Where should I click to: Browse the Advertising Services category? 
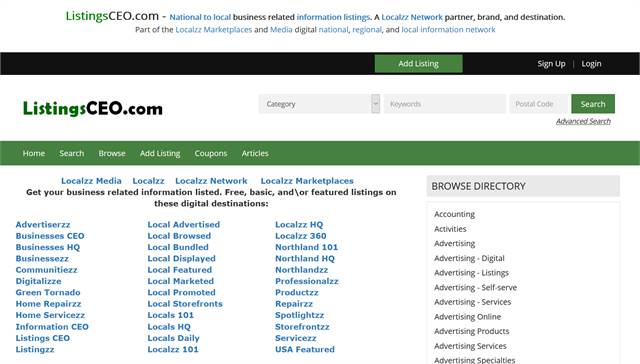(x=470, y=346)
